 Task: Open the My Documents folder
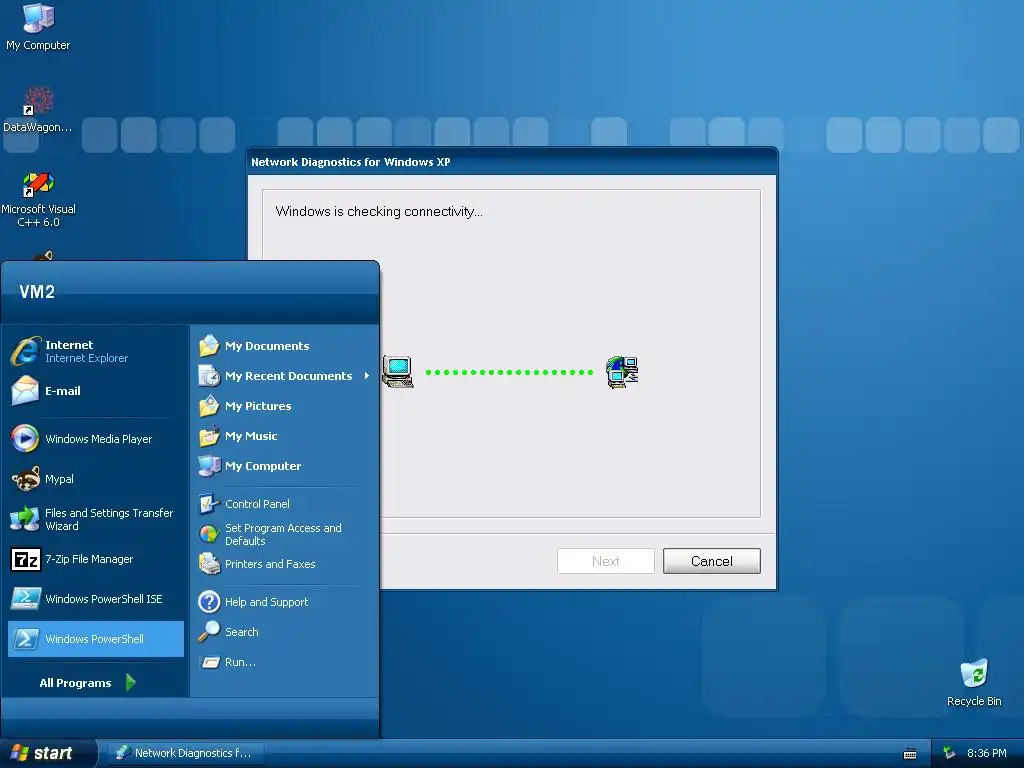284,345
